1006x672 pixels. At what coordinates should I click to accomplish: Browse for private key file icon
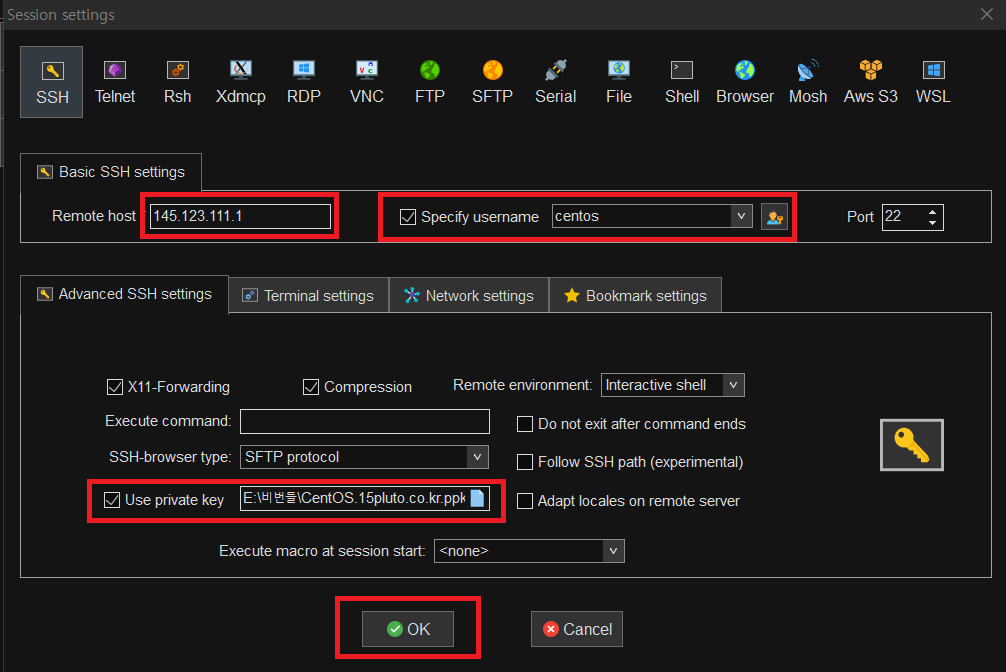pos(477,498)
